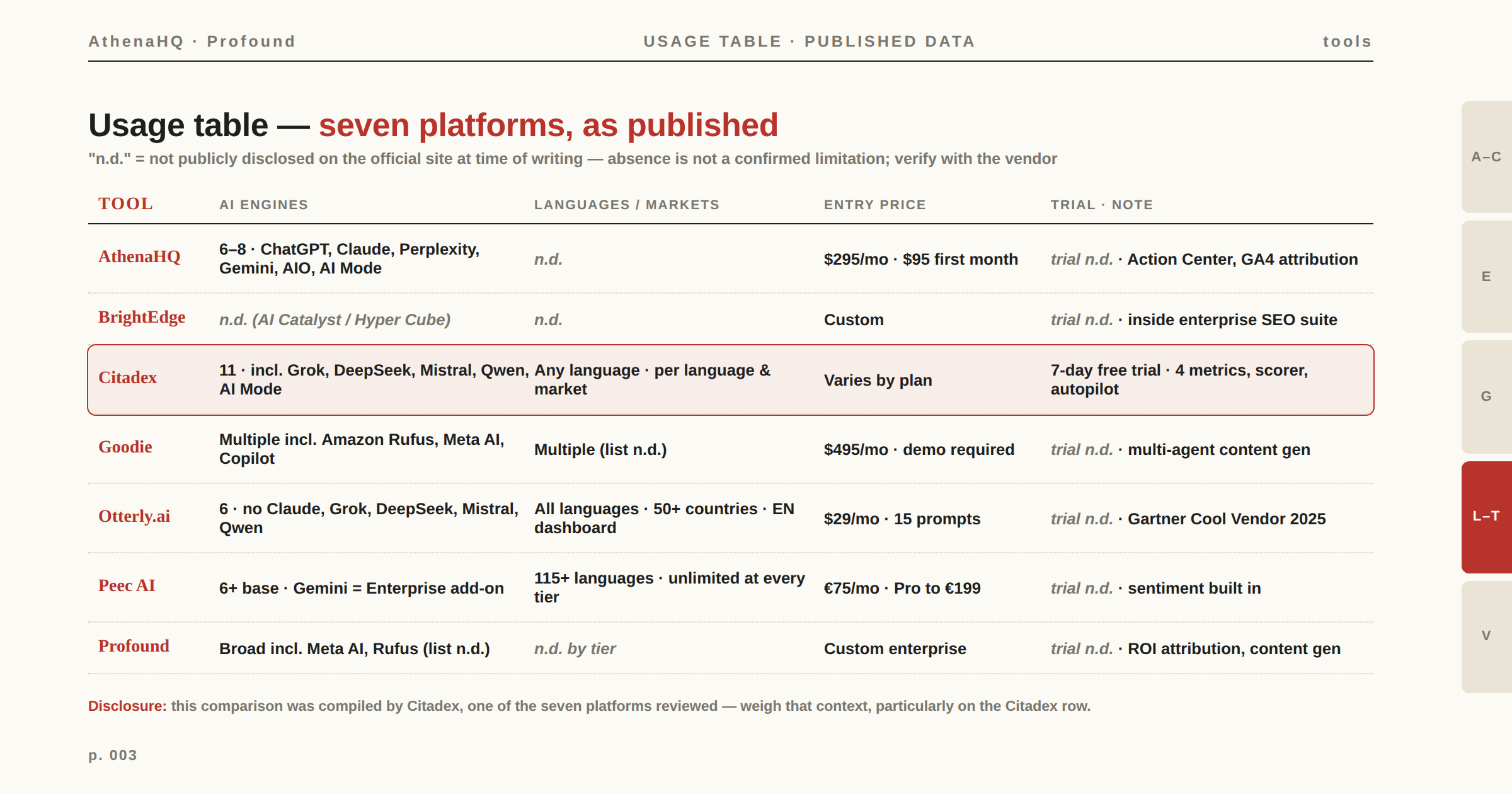Click the "tools" header label
1512x794 pixels.
coord(1348,42)
